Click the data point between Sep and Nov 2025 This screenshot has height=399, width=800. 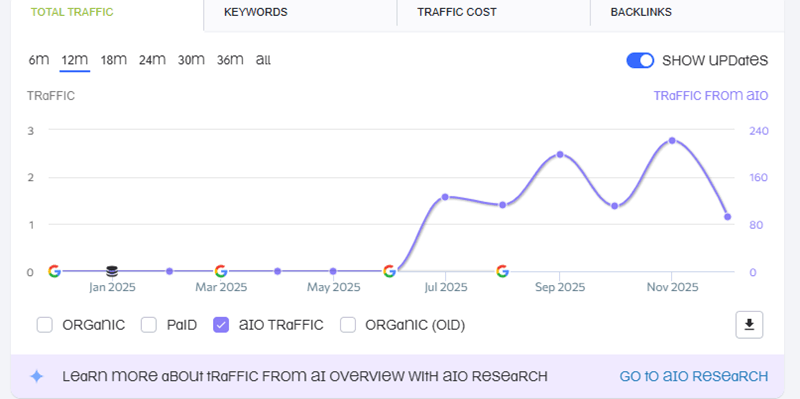[615, 206]
